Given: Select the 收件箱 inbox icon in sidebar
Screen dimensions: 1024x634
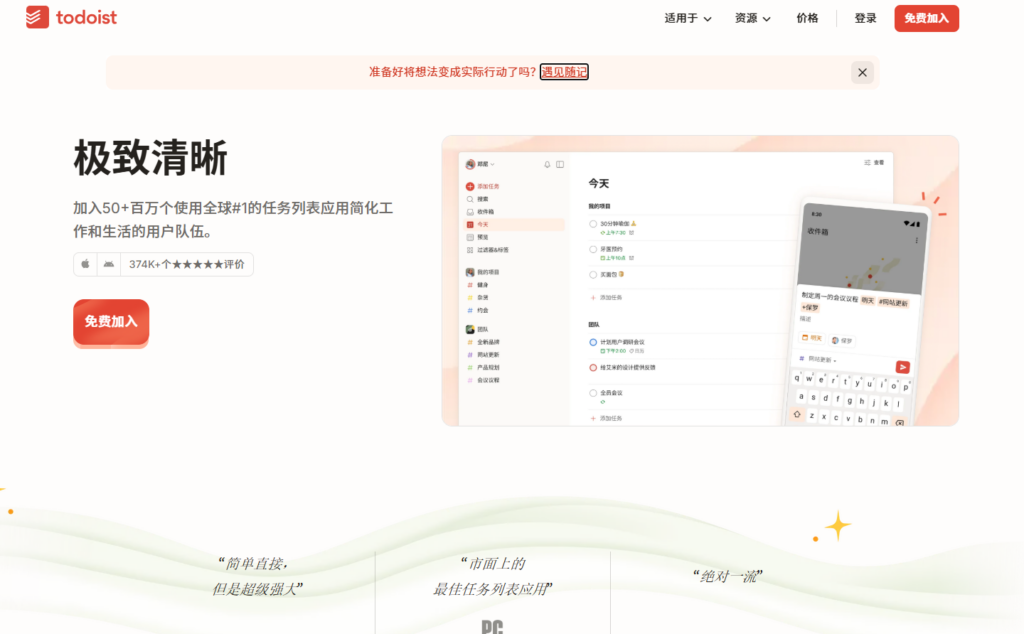Looking at the screenshot, I should (x=468, y=209).
